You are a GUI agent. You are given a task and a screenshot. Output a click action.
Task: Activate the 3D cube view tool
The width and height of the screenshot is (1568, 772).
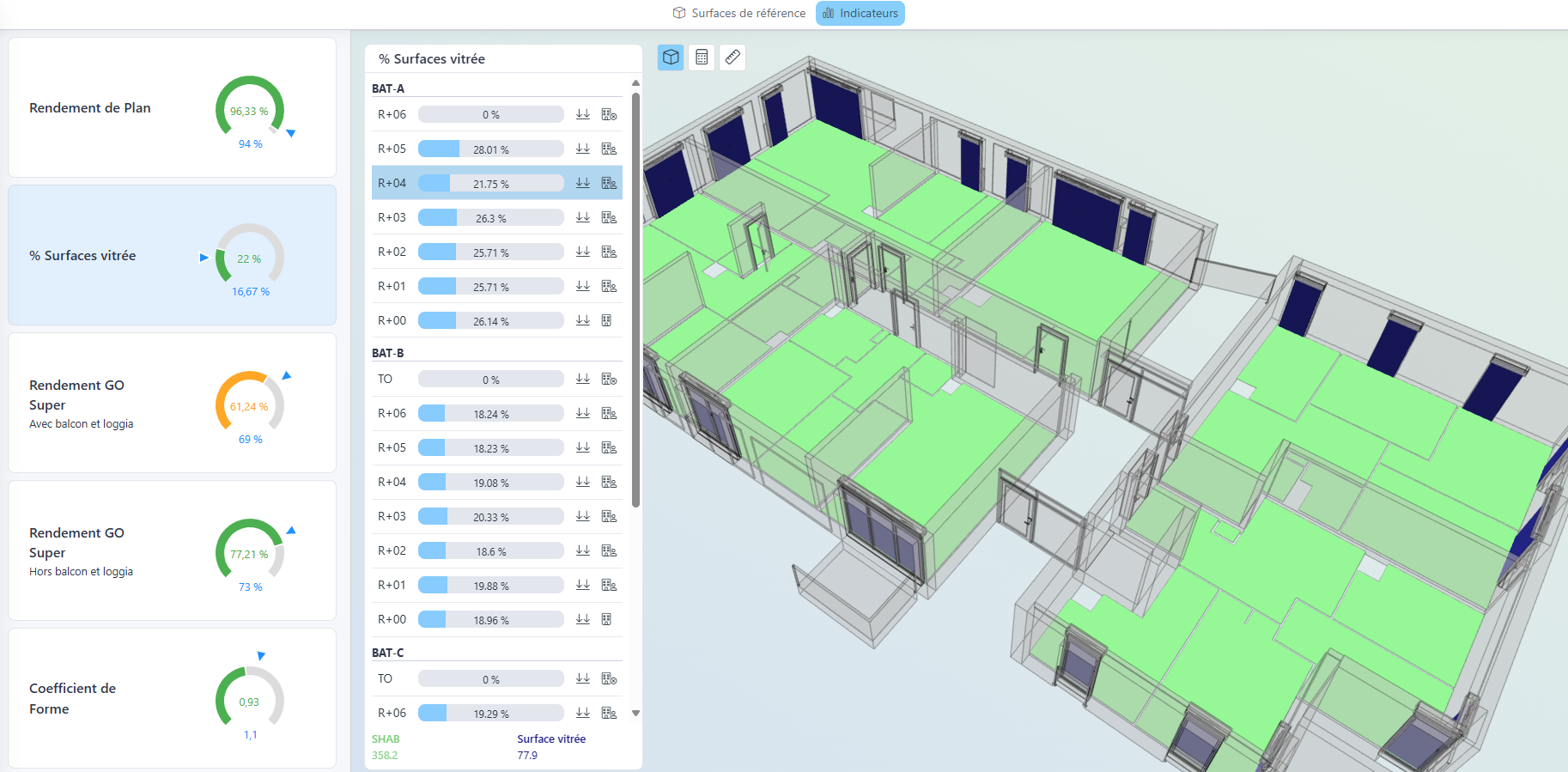point(671,58)
